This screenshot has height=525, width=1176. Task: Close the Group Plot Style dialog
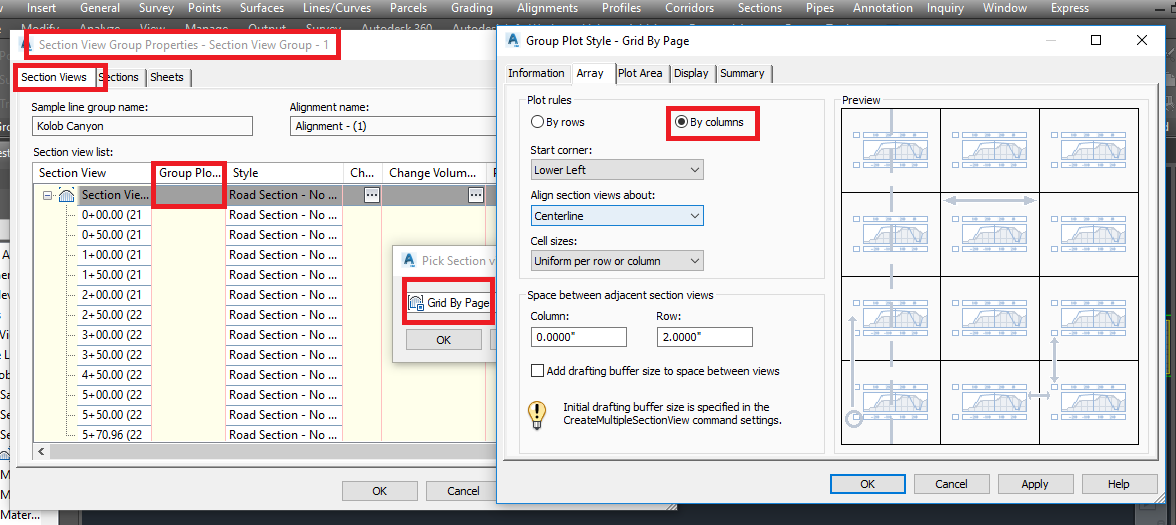point(1142,40)
